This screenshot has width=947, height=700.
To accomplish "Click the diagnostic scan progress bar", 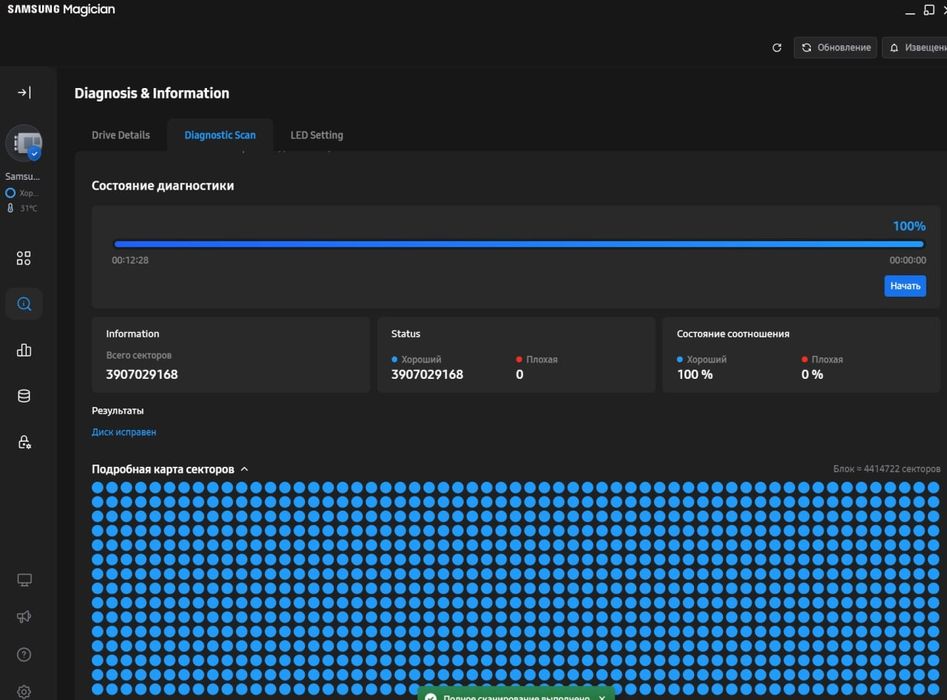I will [x=519, y=244].
